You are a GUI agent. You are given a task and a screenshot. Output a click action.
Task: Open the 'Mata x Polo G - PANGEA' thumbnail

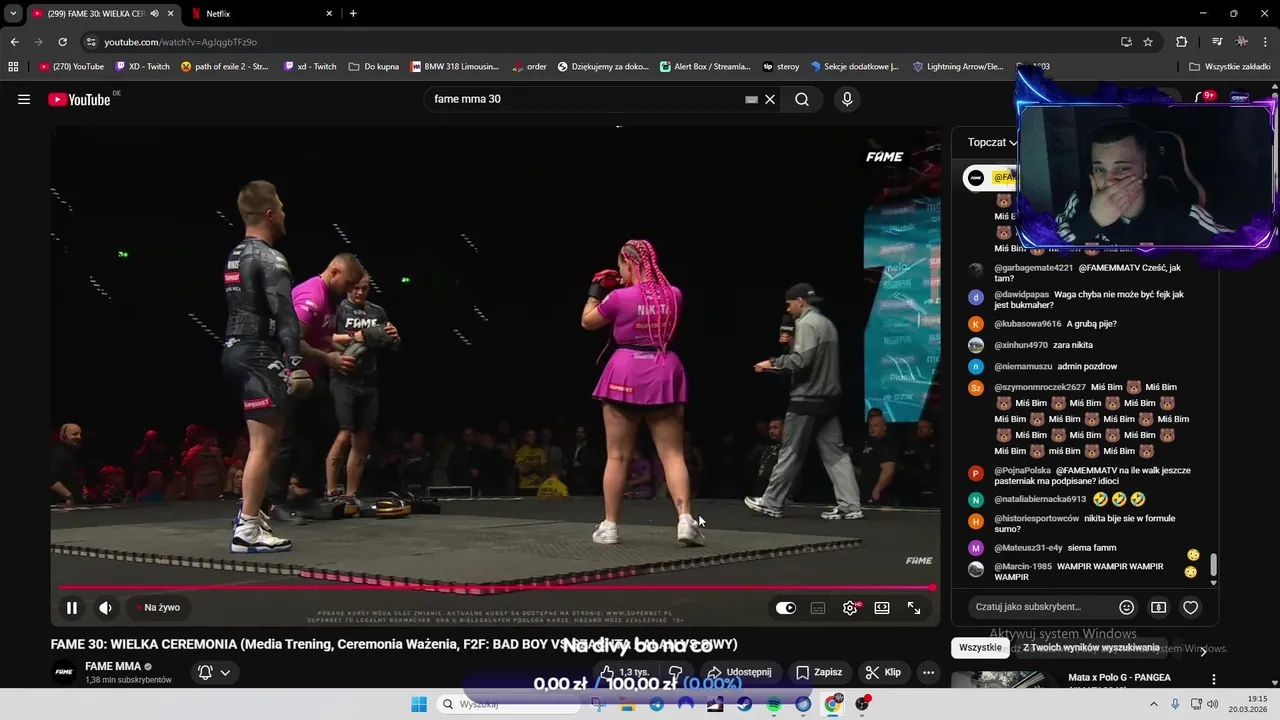tap(1004, 680)
